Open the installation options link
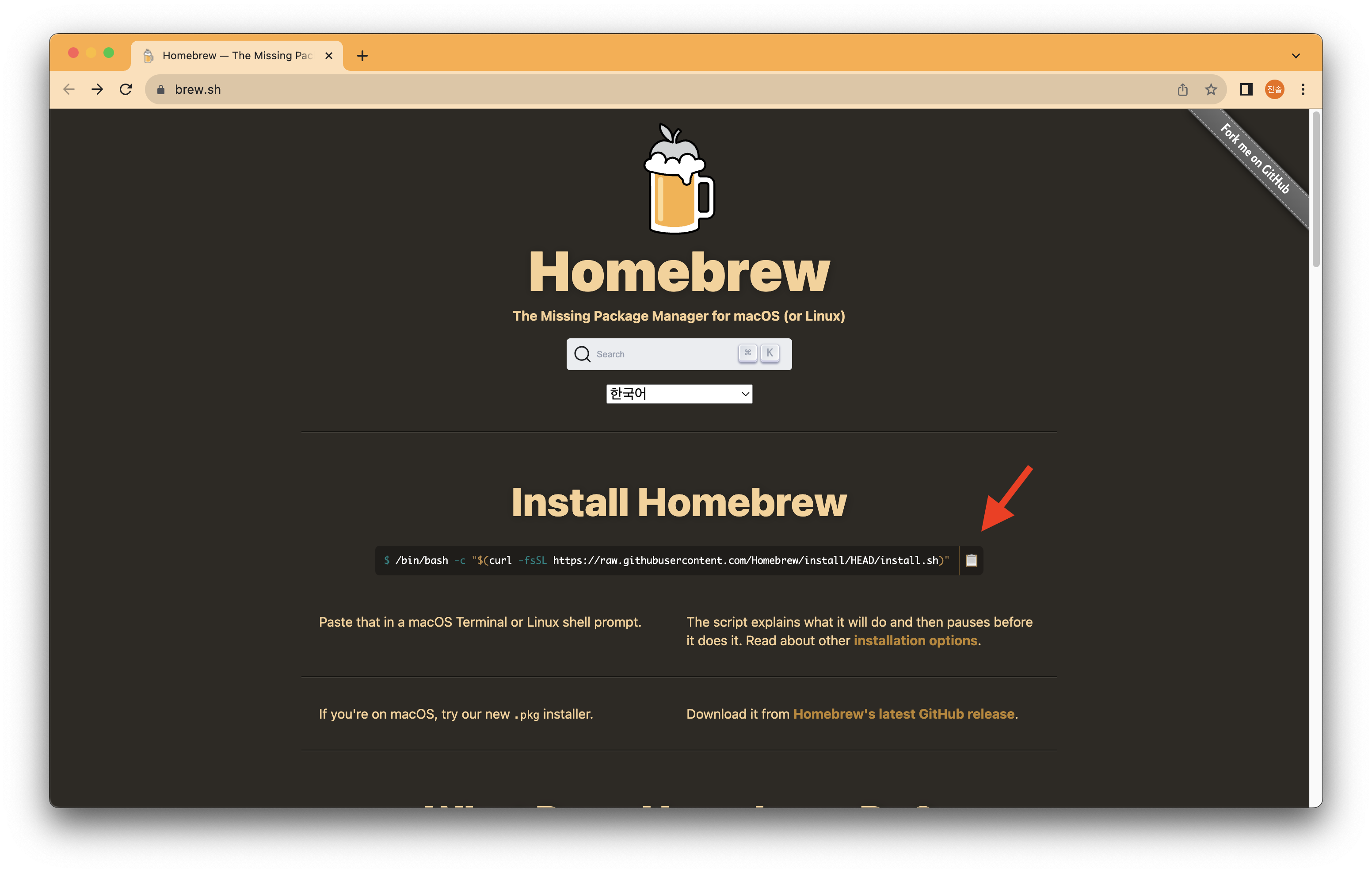The image size is (1372, 873). pos(915,640)
